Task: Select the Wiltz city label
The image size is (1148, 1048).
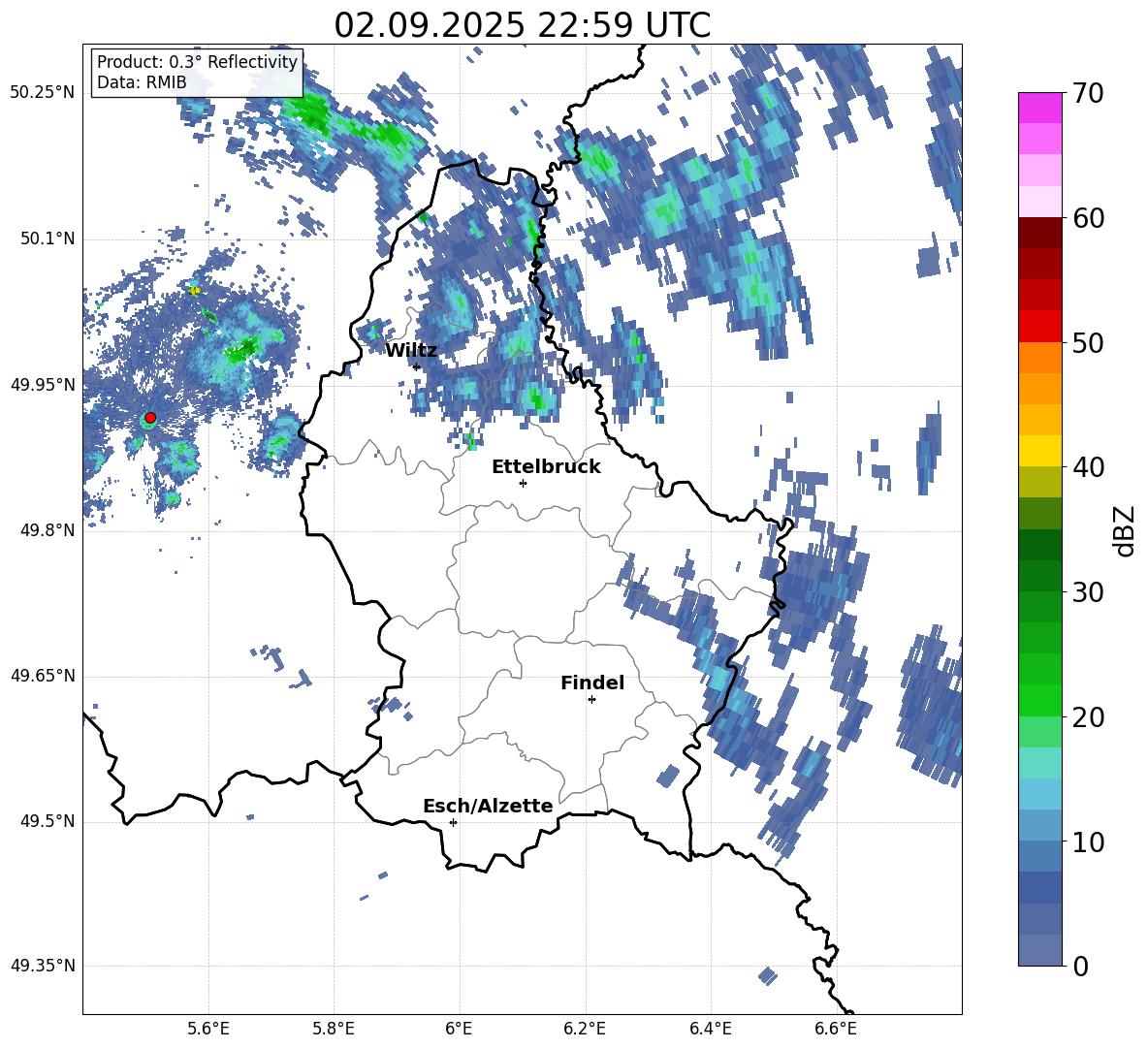Action: pos(411,351)
